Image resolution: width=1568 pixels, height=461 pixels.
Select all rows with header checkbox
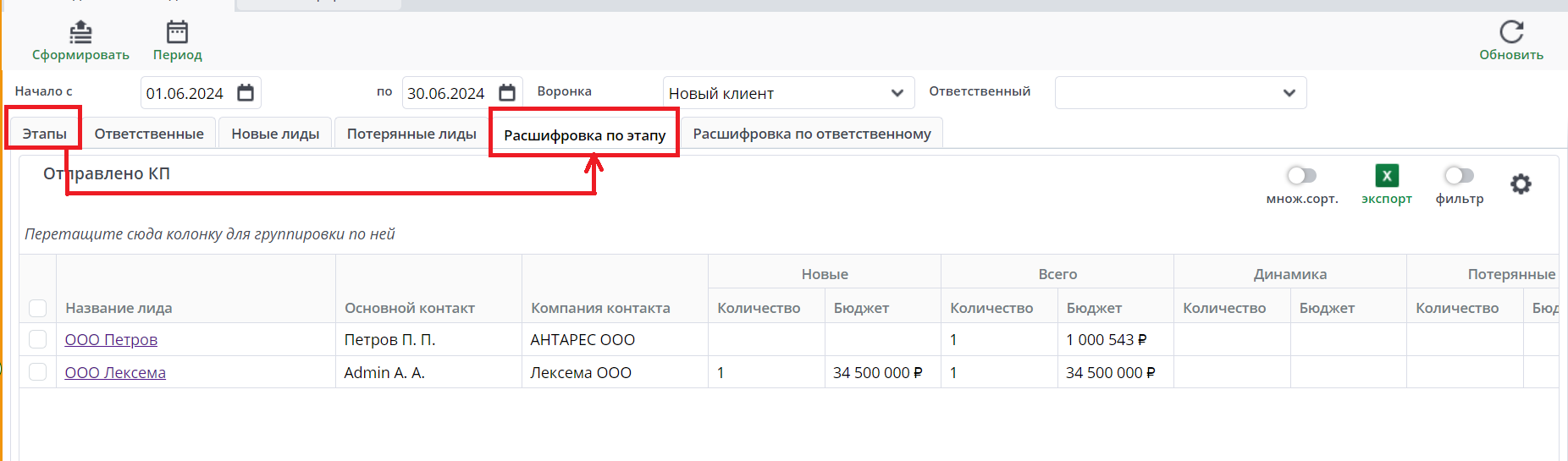click(38, 308)
